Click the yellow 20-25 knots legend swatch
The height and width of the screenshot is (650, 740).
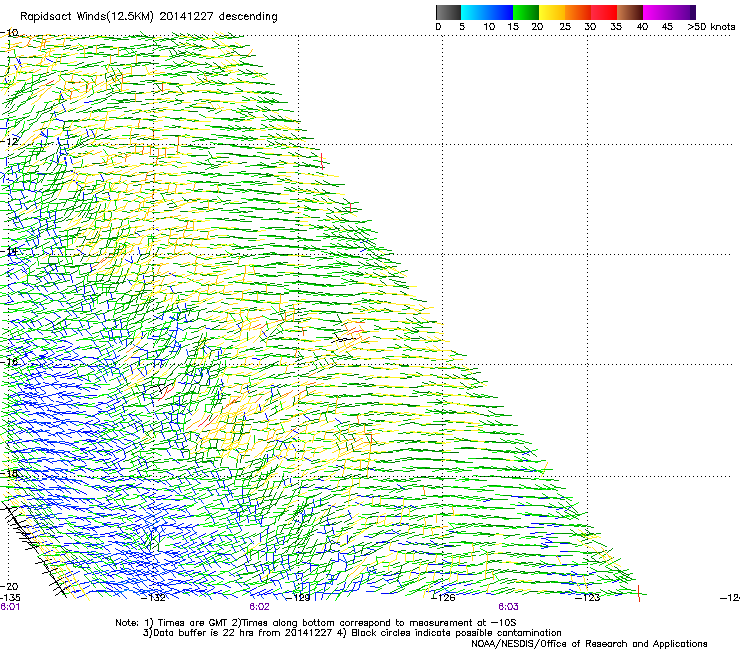pos(552,12)
